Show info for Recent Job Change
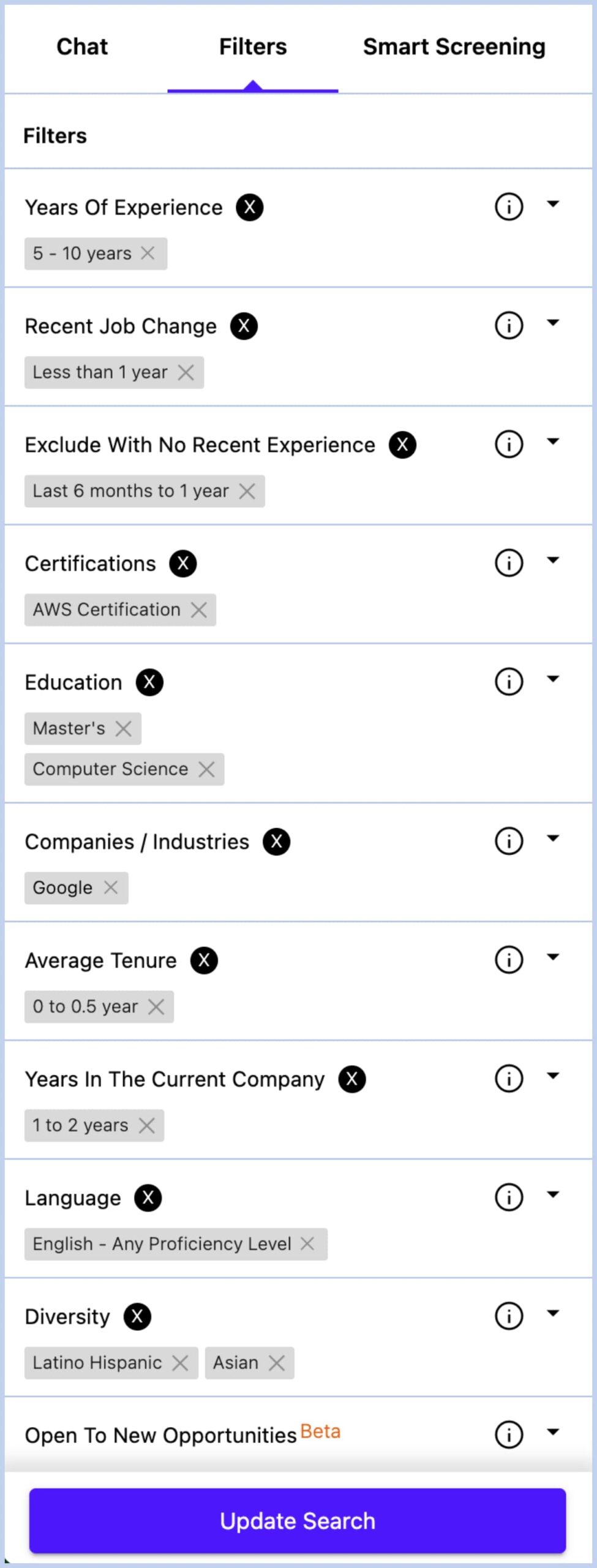 coord(508,325)
